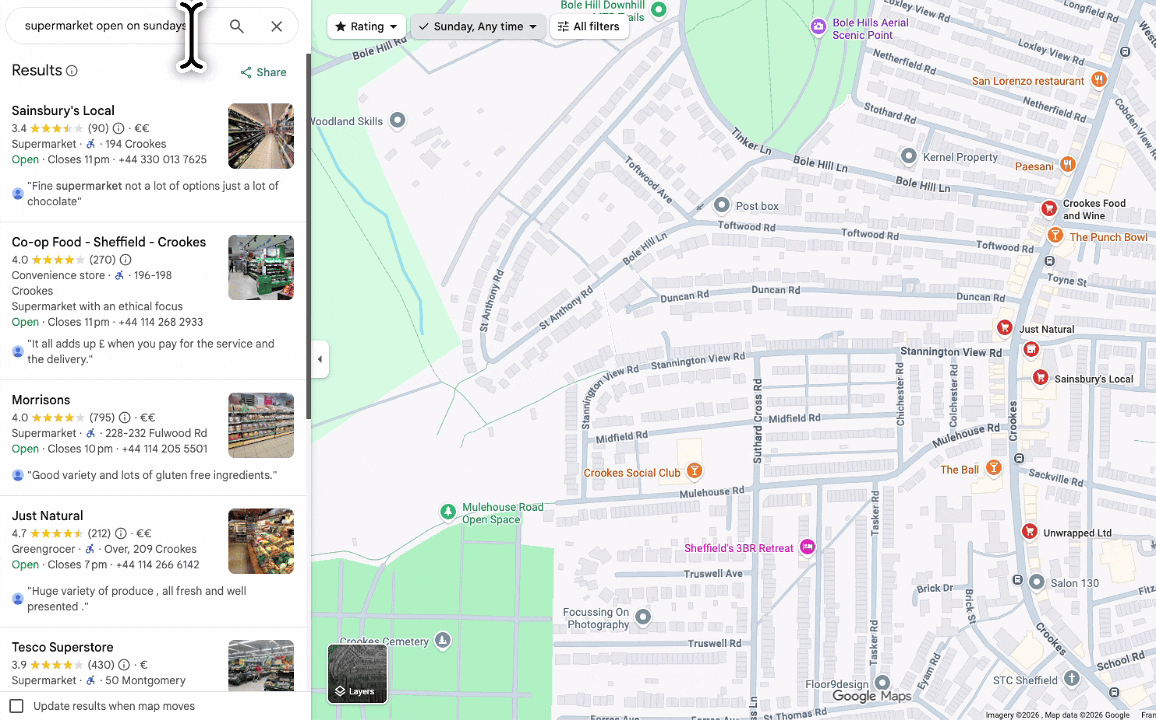The image size is (1156, 720).
Task: Open the Sainsbury's Local result title
Action: point(63,111)
